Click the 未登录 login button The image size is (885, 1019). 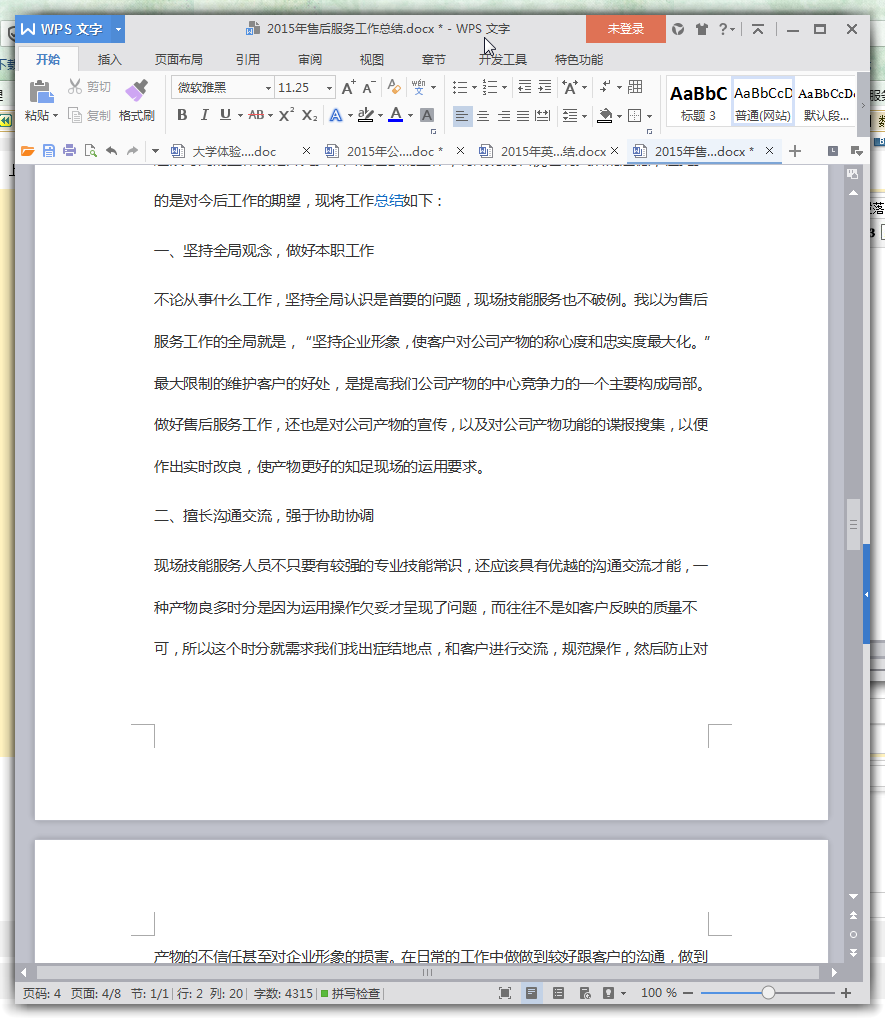(x=626, y=29)
